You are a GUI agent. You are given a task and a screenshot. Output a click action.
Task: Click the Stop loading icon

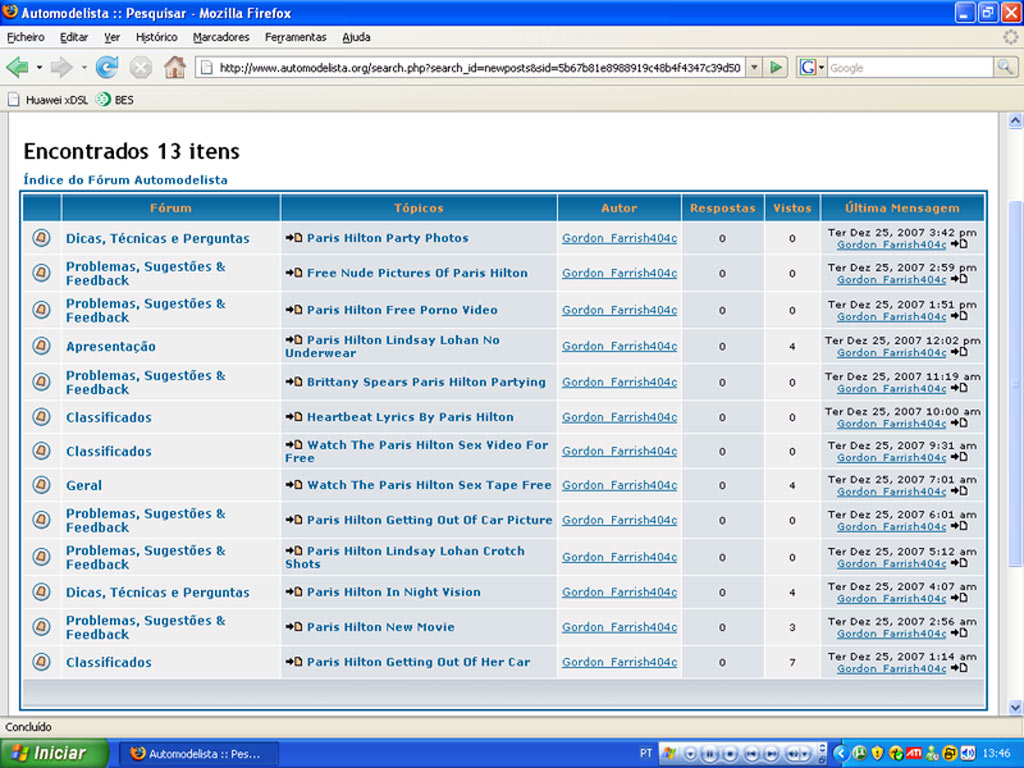(140, 67)
